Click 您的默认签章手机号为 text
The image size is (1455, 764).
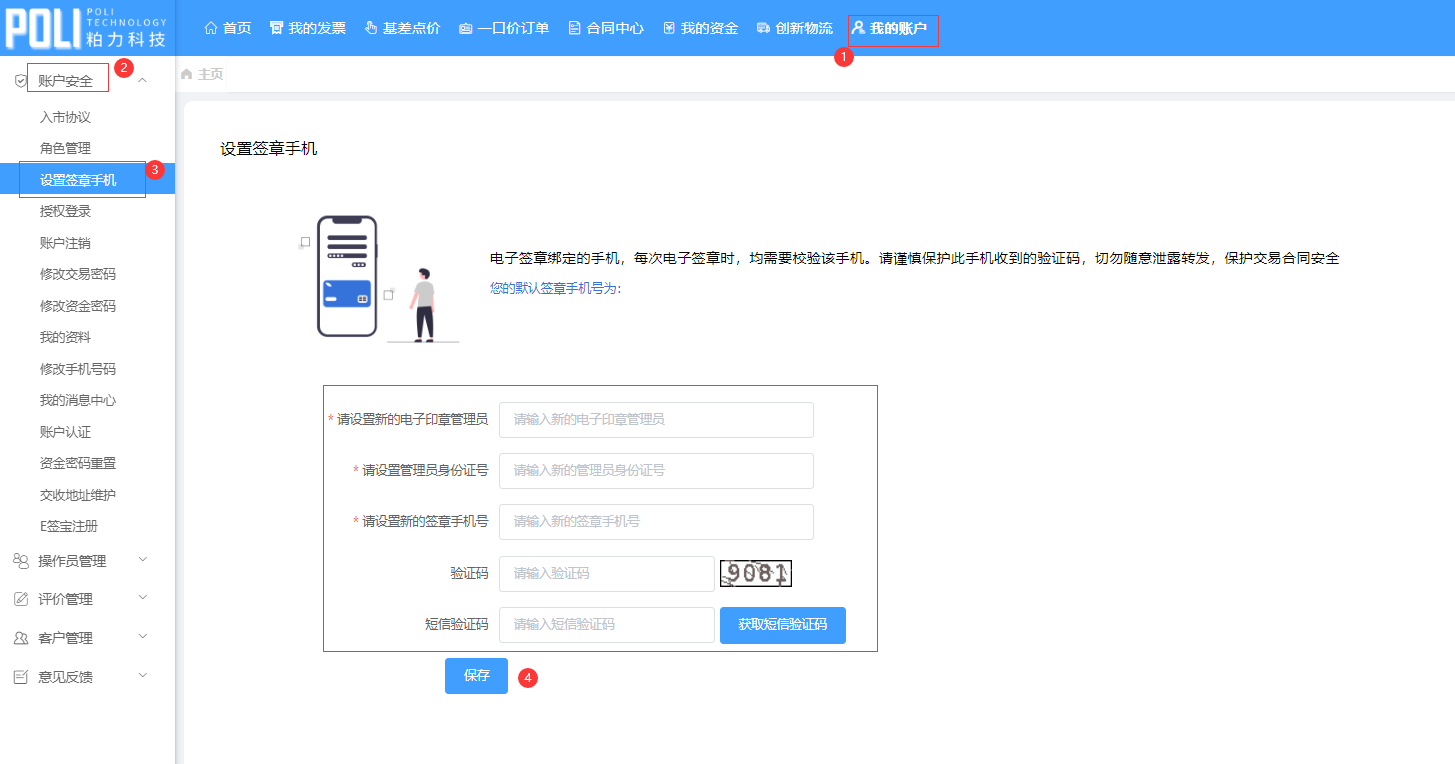556,288
